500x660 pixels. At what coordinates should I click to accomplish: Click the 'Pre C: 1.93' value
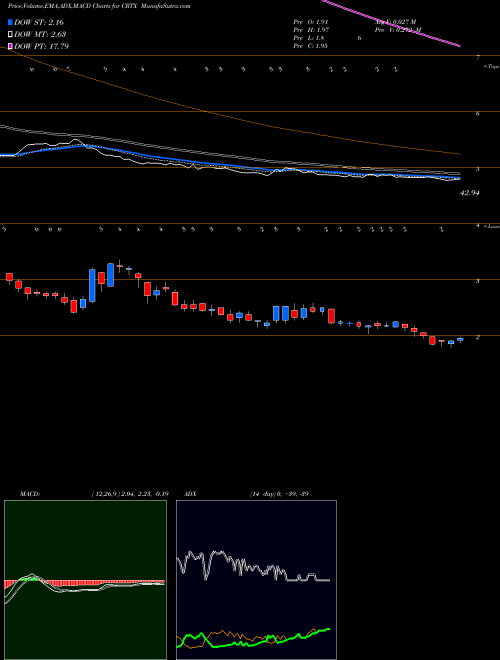point(311,45)
